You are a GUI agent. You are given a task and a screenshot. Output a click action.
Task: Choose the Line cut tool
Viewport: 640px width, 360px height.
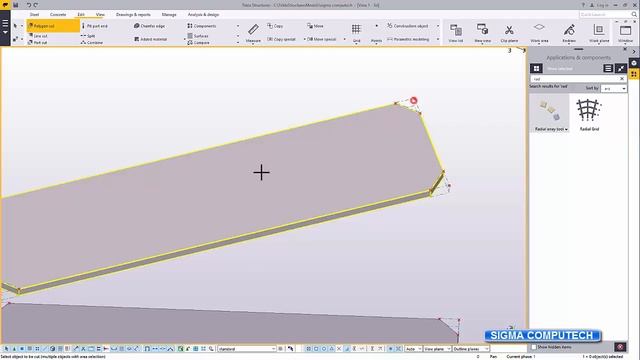click(x=37, y=36)
